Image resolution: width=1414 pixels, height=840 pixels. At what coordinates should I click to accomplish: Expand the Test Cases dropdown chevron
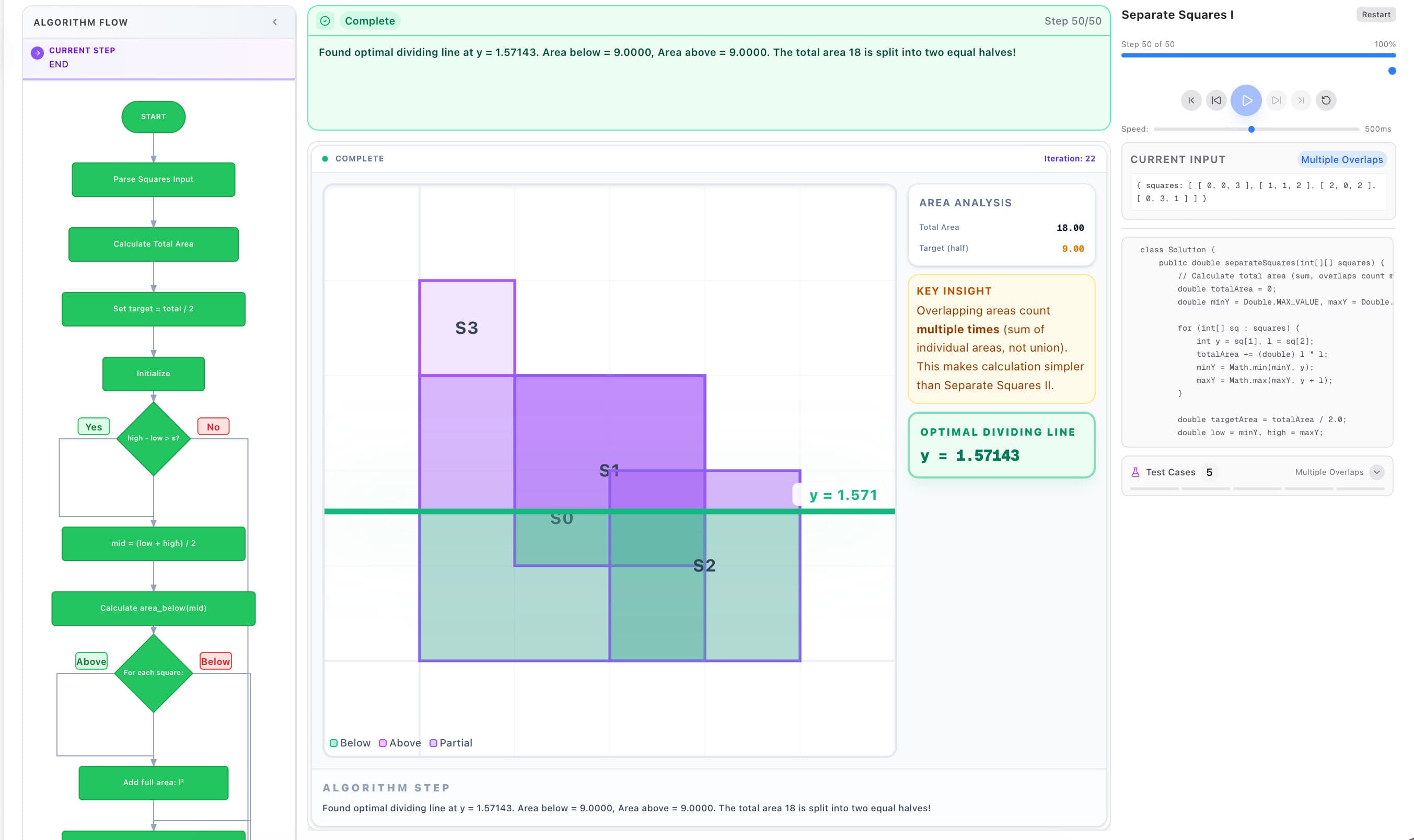click(1378, 472)
